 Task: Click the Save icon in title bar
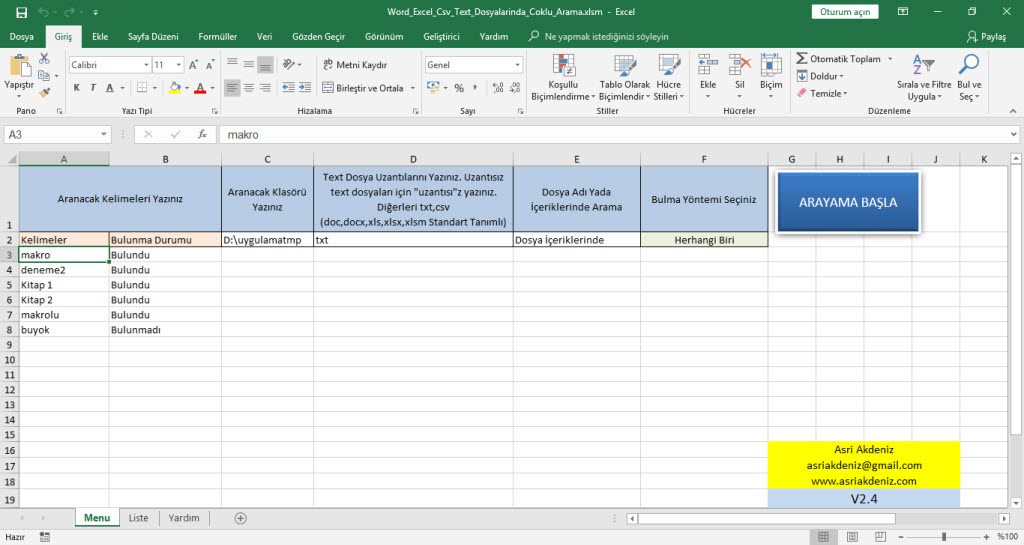tap(21, 12)
